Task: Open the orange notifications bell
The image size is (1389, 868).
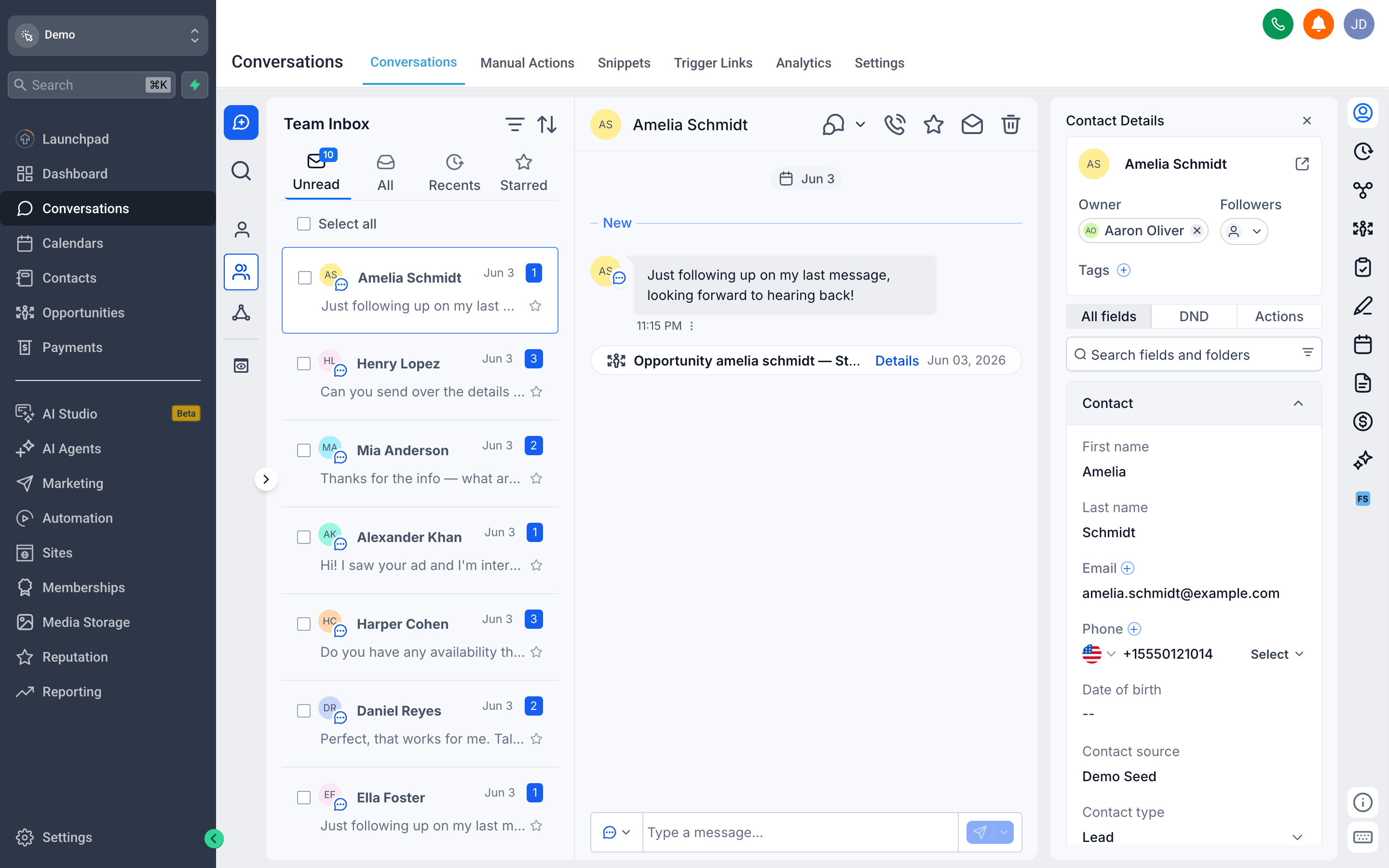Action: [1319, 24]
